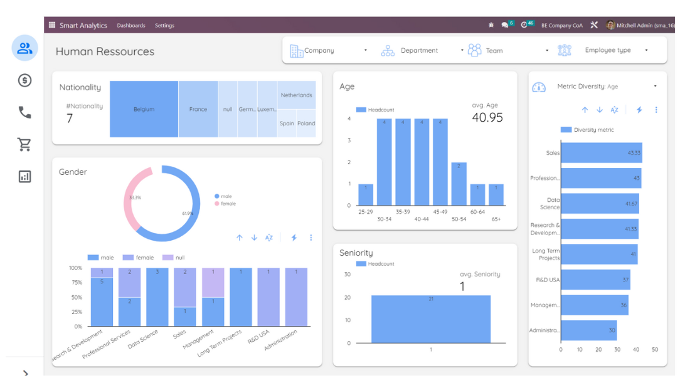The height and width of the screenshot is (388, 690).
Task: Open the Dashboards menu
Action: (131, 26)
